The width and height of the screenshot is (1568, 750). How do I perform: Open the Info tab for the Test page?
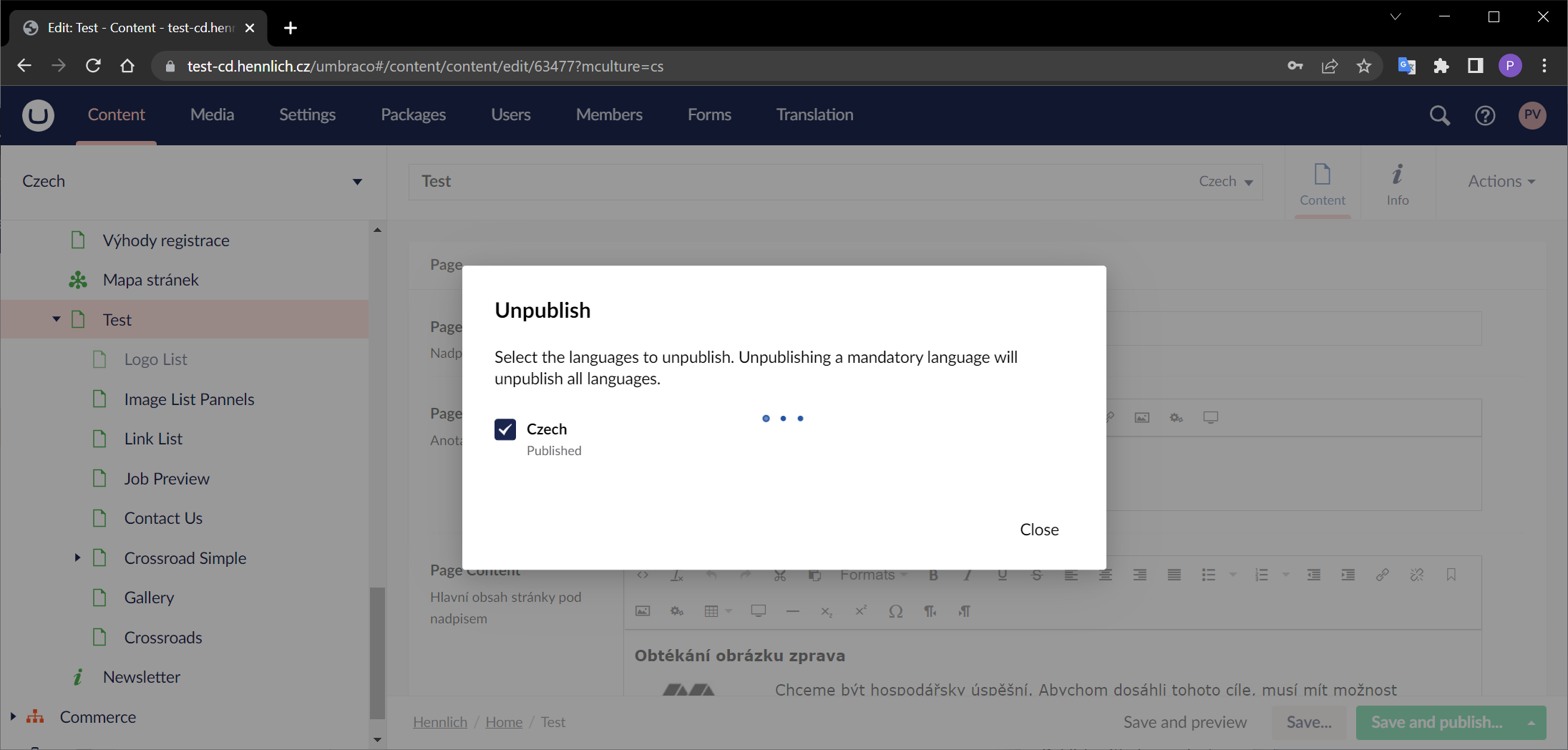tap(1397, 185)
